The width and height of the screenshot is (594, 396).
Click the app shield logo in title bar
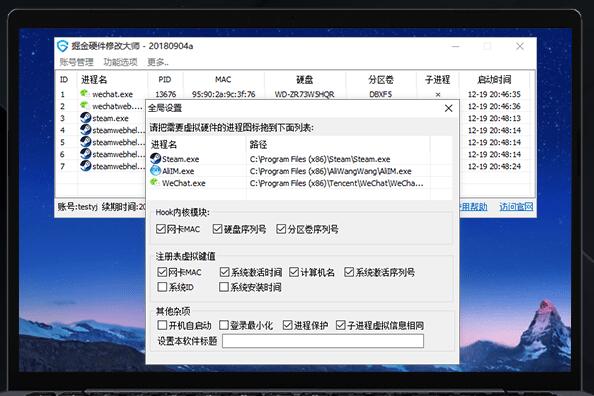(x=63, y=46)
